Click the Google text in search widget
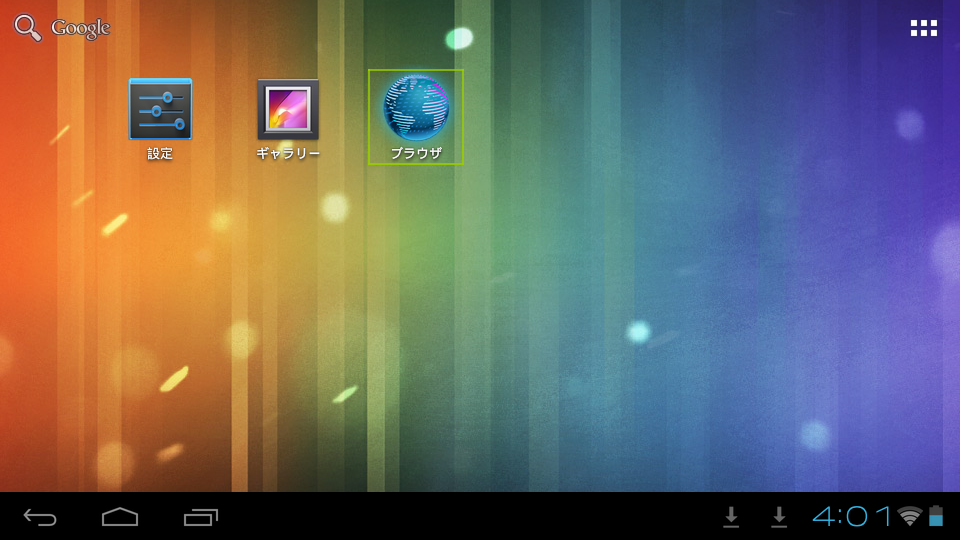 pos(80,28)
